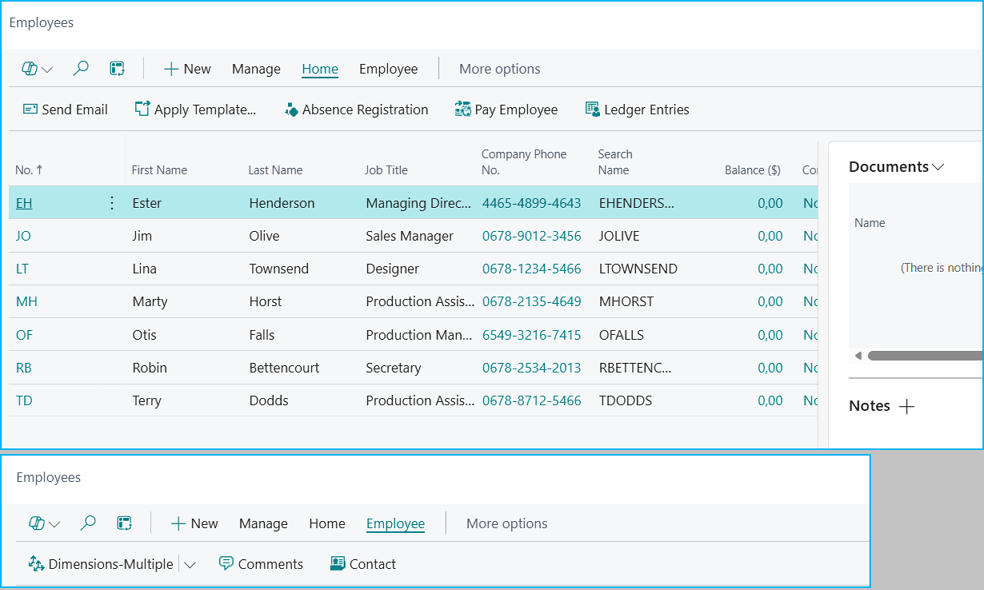Expand the Documents chevron
Viewport: 984px width, 590px height.
click(x=938, y=167)
